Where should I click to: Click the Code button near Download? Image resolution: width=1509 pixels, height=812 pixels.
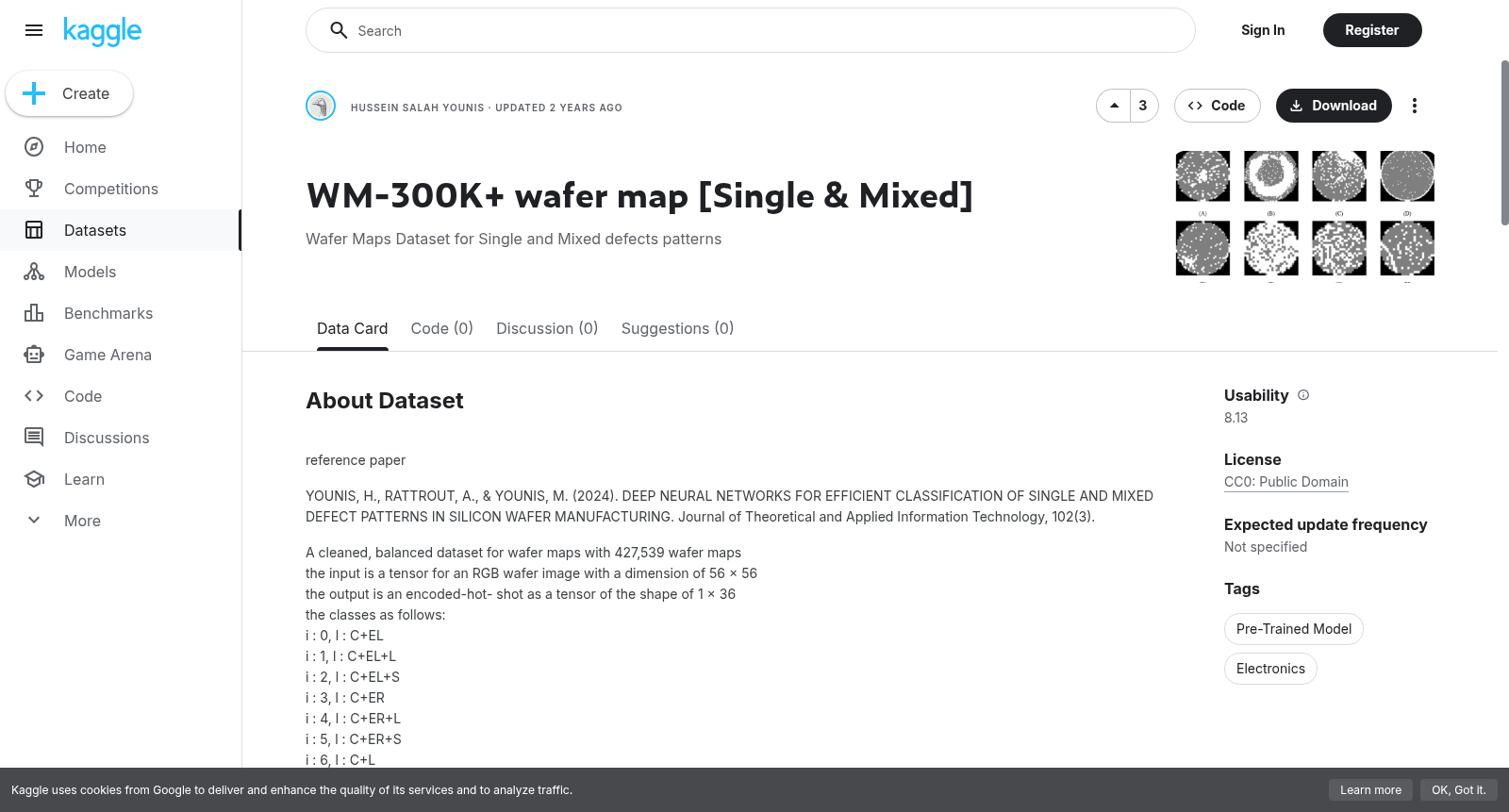point(1217,106)
